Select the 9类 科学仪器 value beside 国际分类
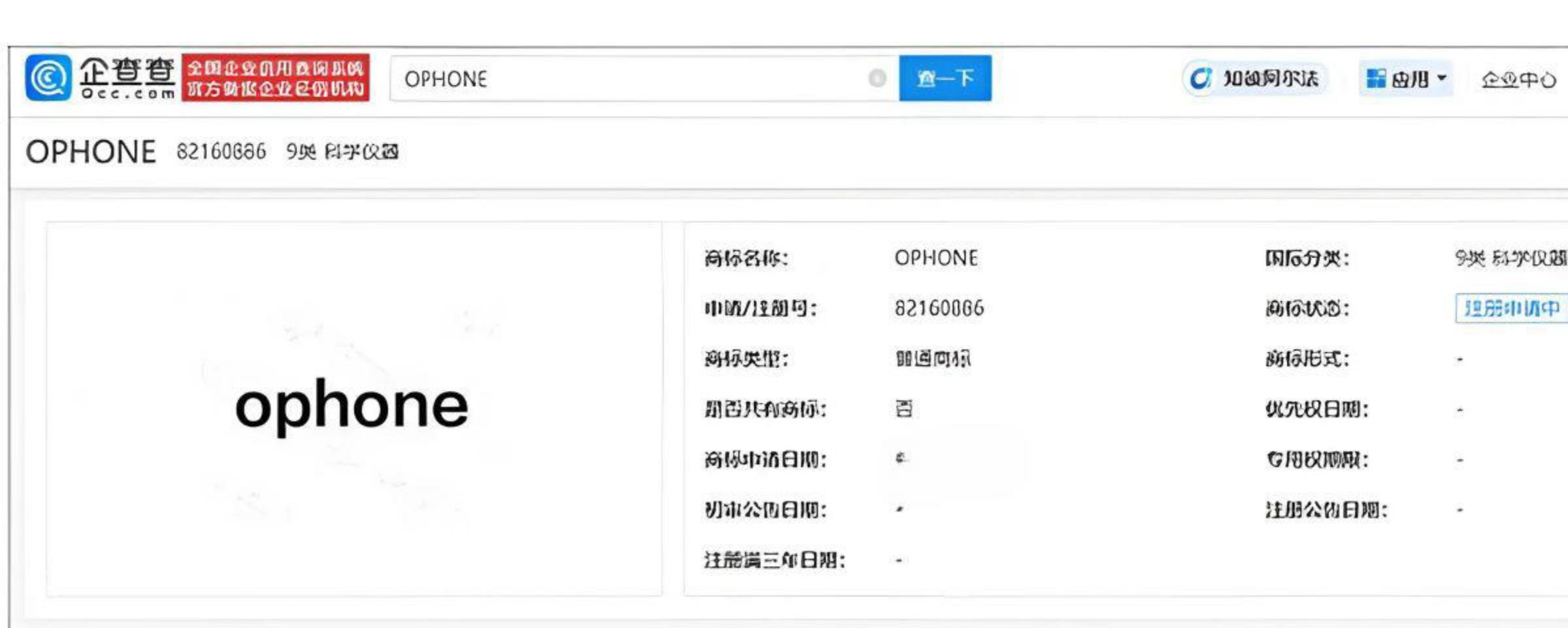The width and height of the screenshot is (1568, 628). 1511,258
